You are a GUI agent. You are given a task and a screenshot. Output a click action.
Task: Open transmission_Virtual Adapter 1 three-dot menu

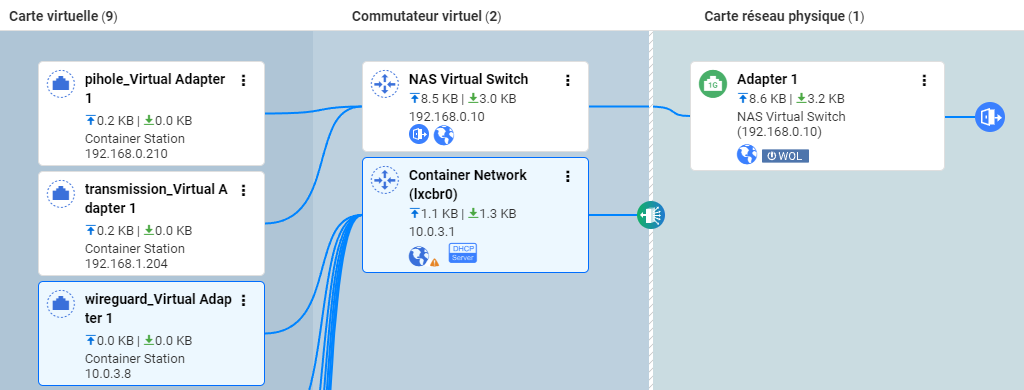click(244, 190)
